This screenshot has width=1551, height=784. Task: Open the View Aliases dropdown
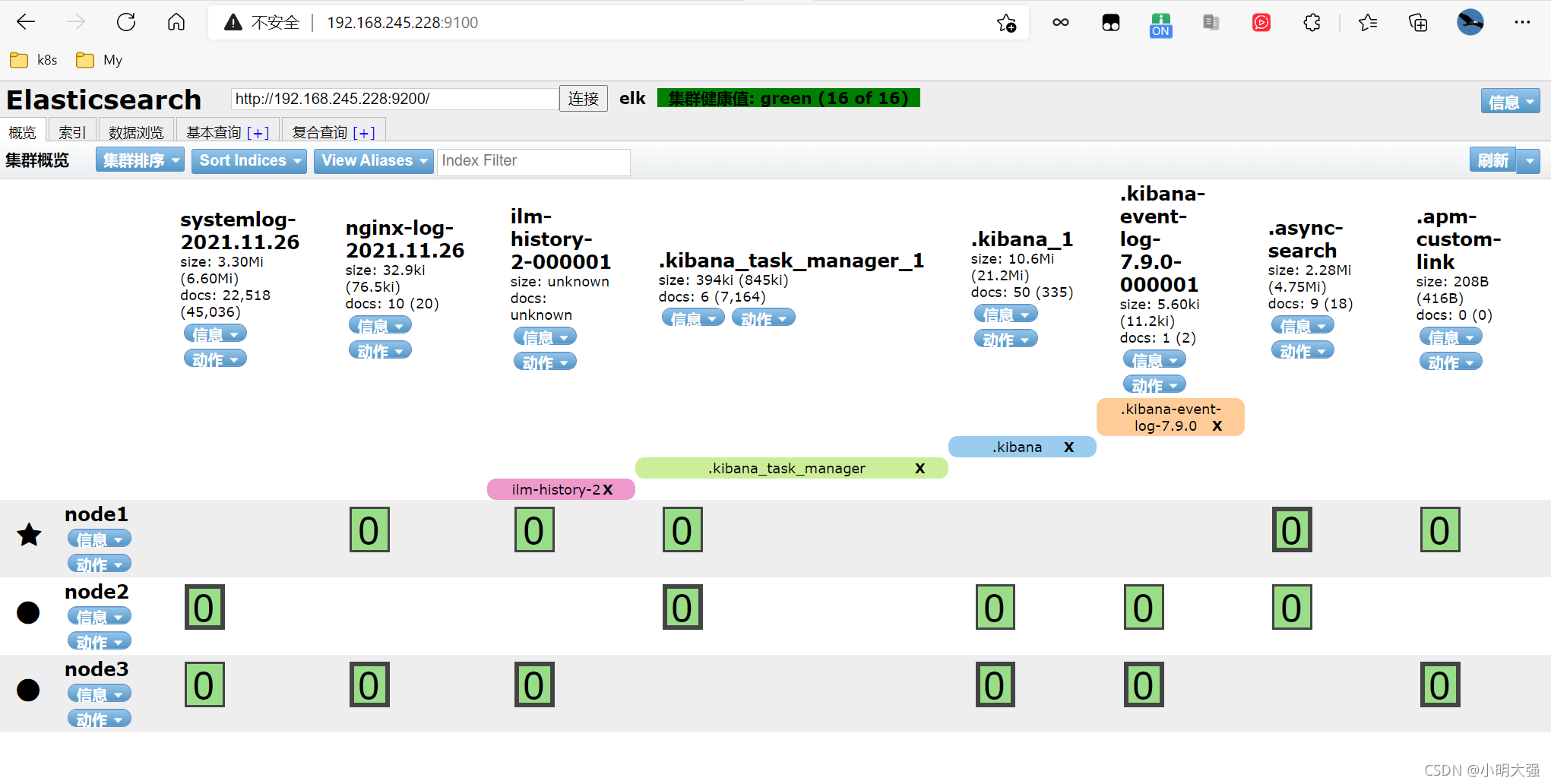373,160
